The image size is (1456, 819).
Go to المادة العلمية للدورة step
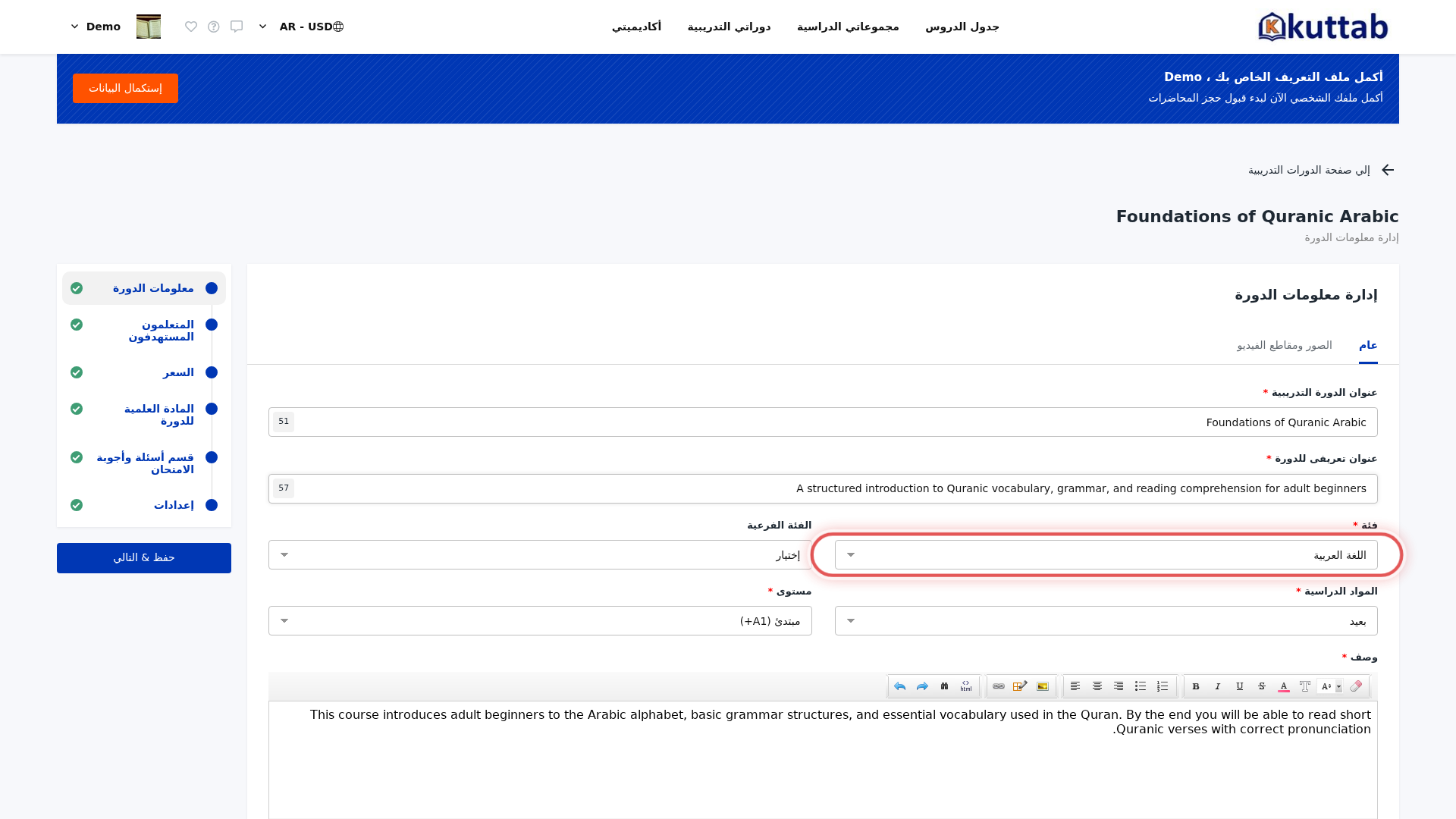[144, 415]
